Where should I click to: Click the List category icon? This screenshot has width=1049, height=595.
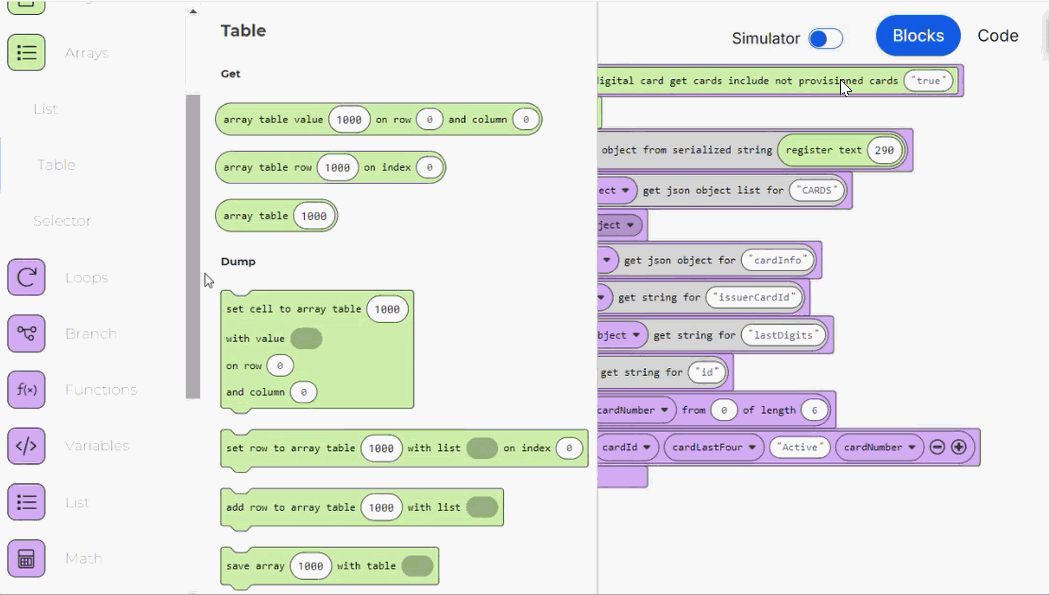[25, 502]
